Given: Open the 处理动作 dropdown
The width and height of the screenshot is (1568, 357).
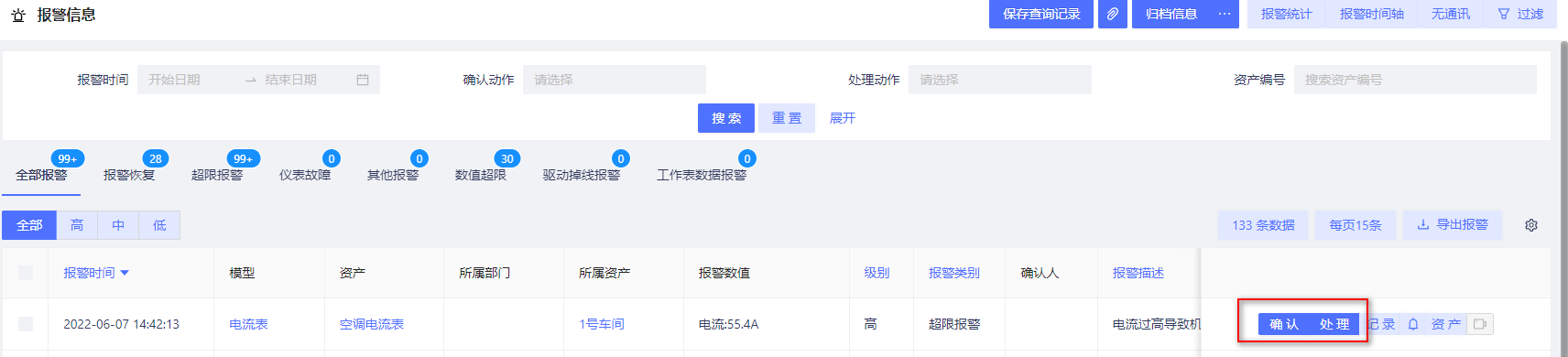Looking at the screenshot, I should point(1000,80).
